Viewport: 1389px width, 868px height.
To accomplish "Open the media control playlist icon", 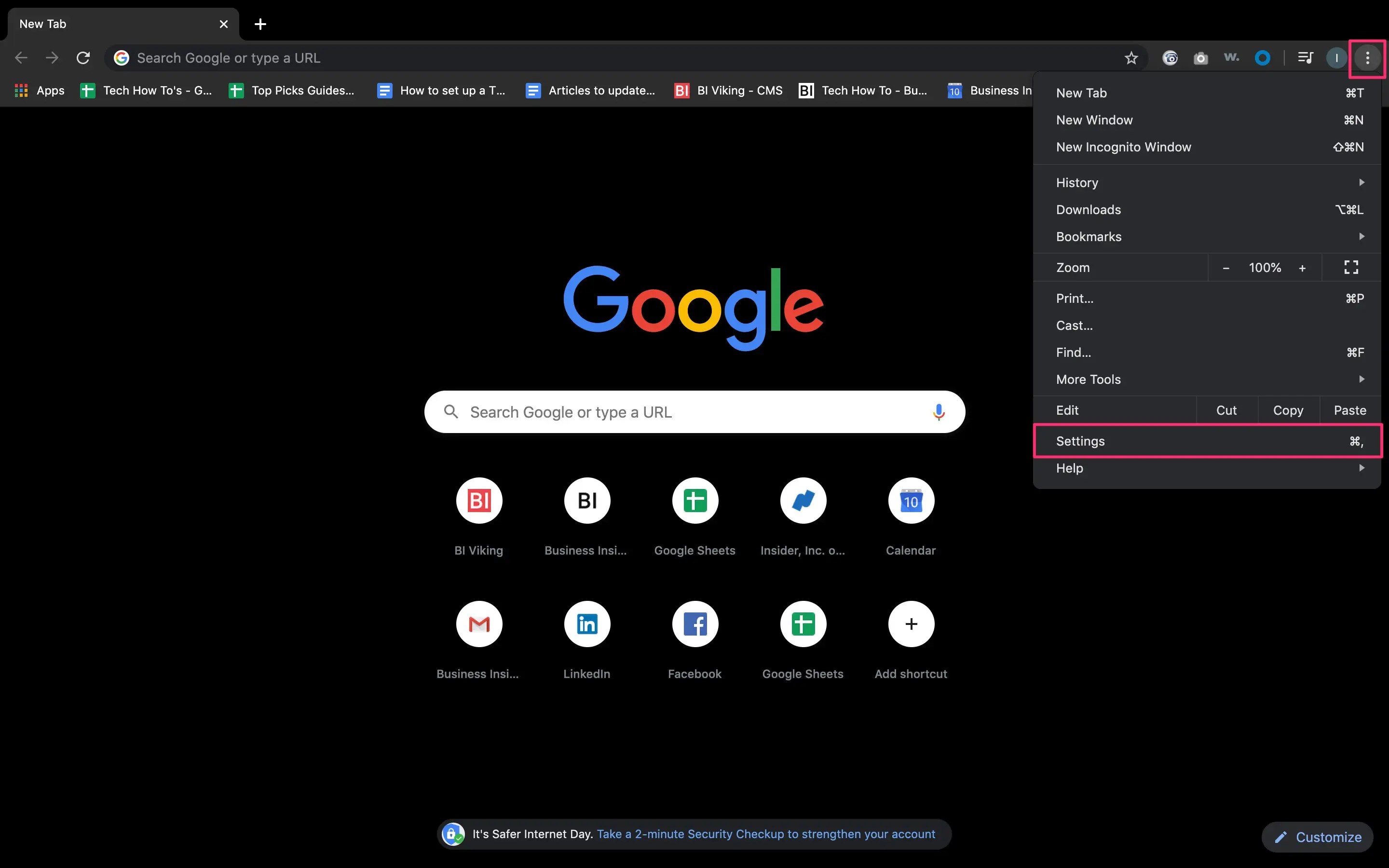I will pos(1305,58).
